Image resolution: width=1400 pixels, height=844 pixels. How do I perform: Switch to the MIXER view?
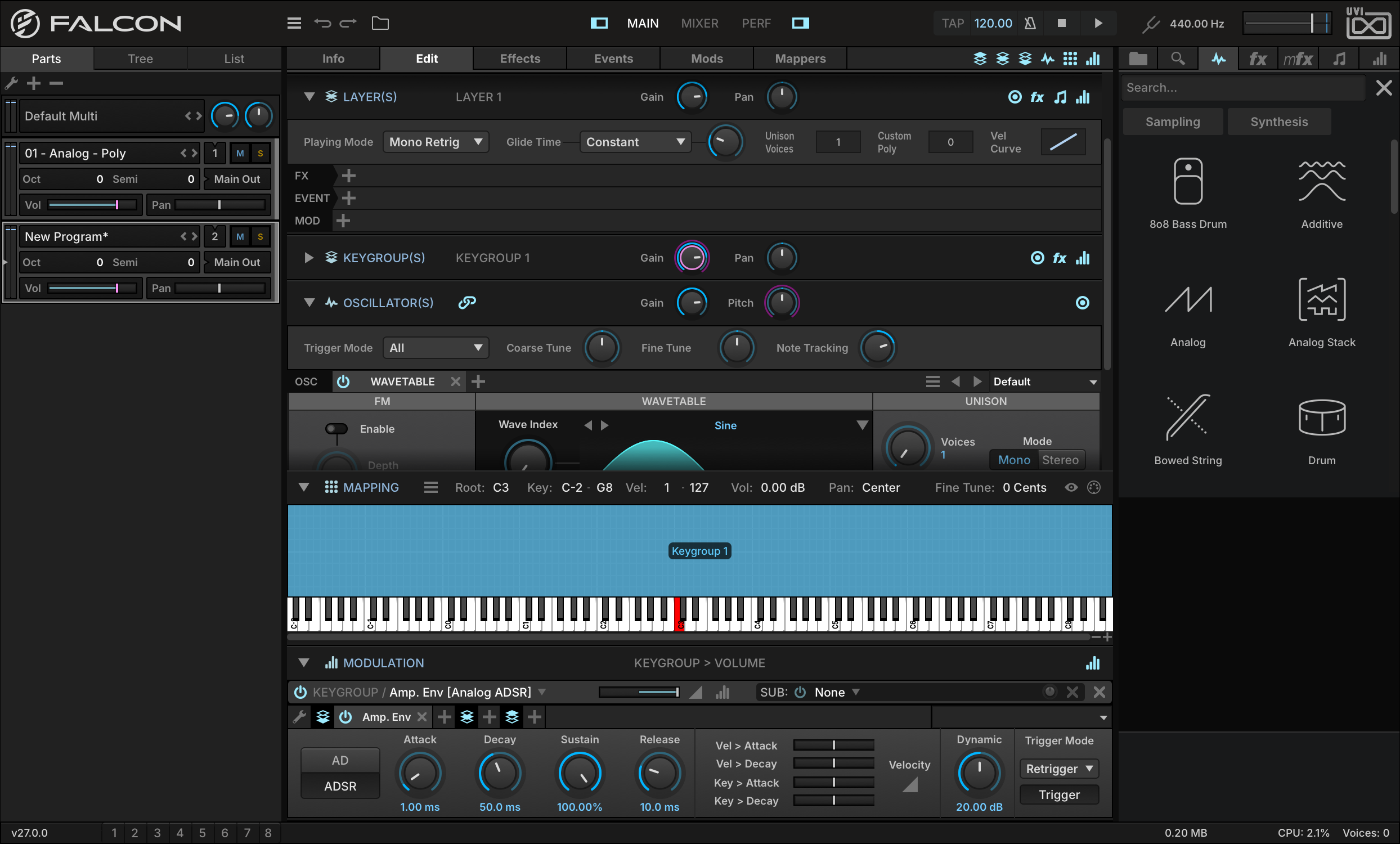point(699,23)
